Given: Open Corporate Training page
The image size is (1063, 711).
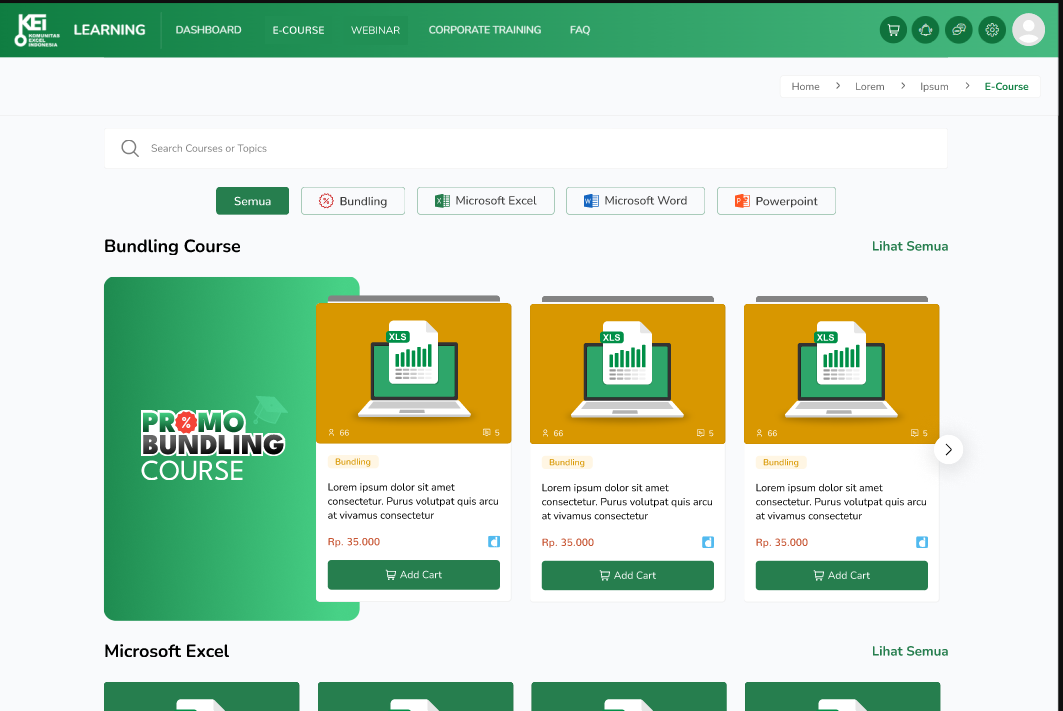Looking at the screenshot, I should [485, 30].
